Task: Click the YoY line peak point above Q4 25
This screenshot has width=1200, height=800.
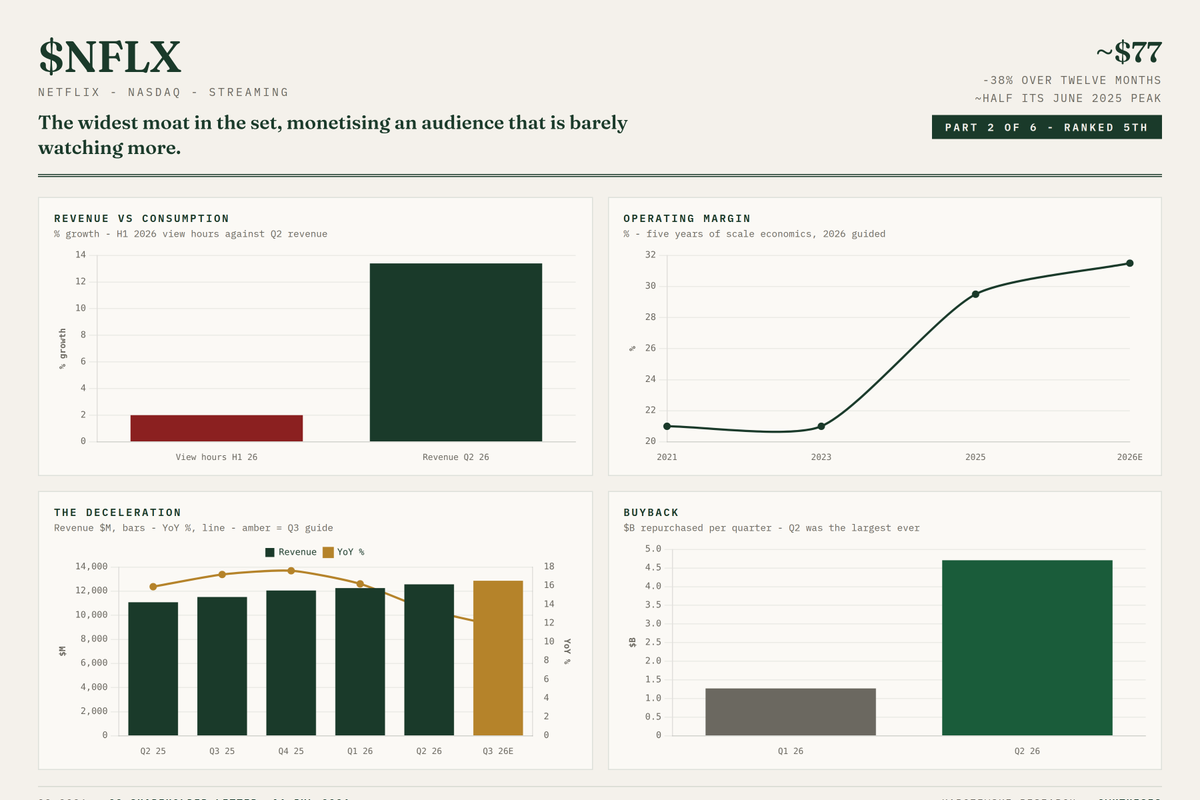Action: tap(291, 570)
